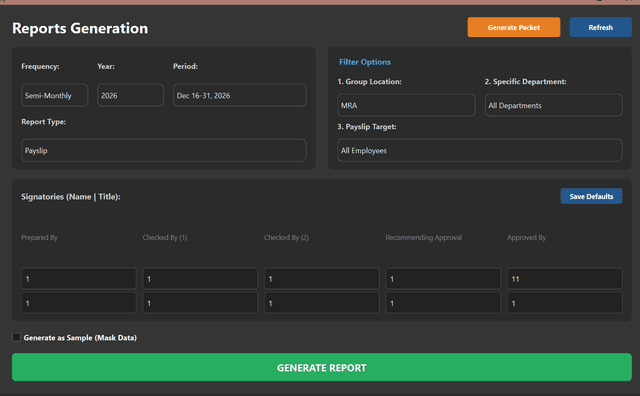Image resolution: width=640 pixels, height=396 pixels.
Task: Click the 2. Specific Department label
Action: [x=525, y=82]
